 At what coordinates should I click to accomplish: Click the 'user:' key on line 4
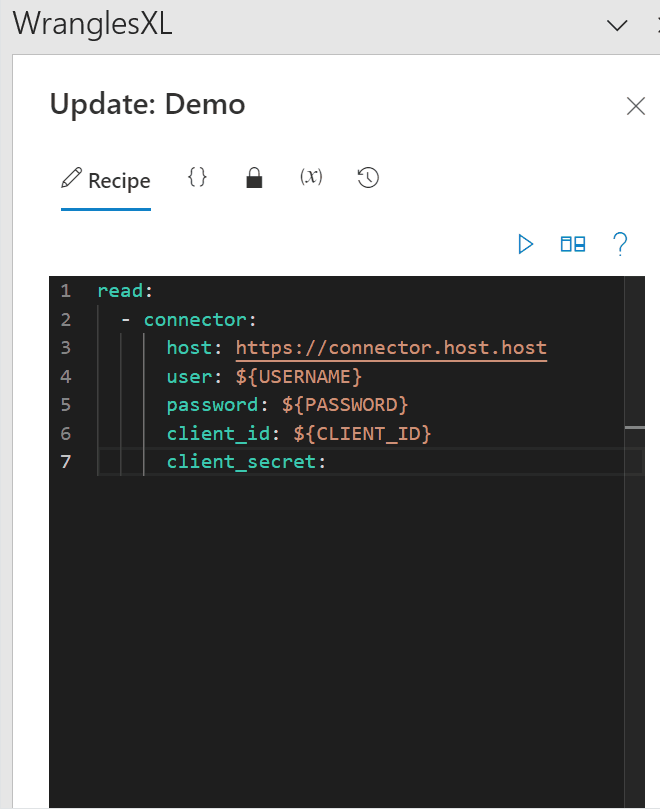point(195,377)
